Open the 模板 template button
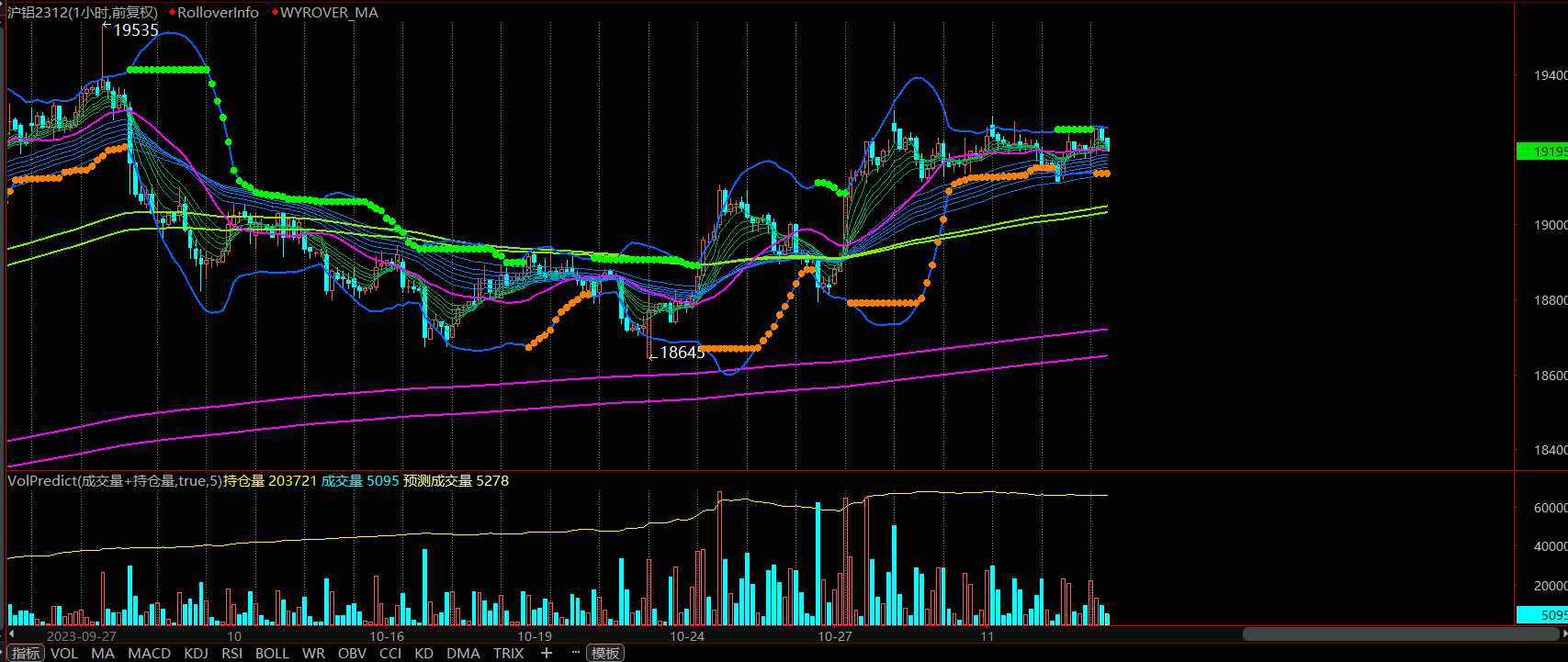The width and height of the screenshot is (1568, 662). [605, 653]
